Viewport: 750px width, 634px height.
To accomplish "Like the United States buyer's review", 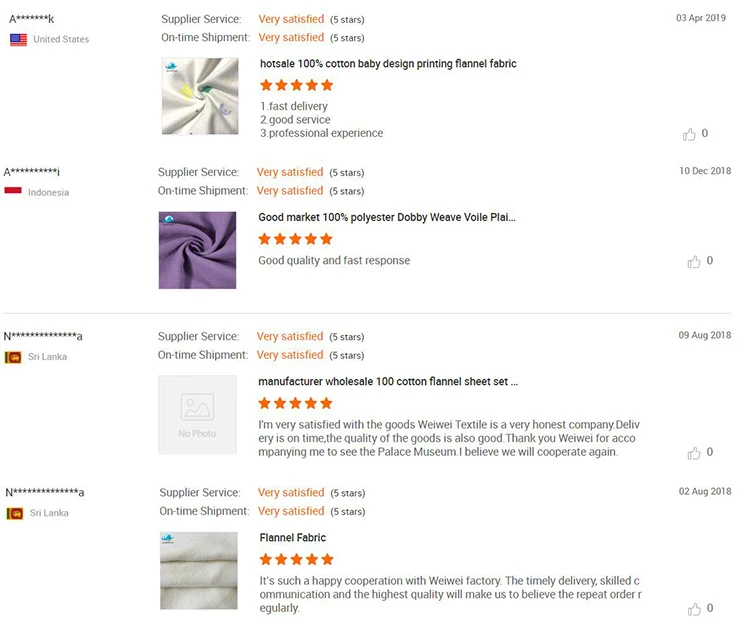I will point(690,134).
